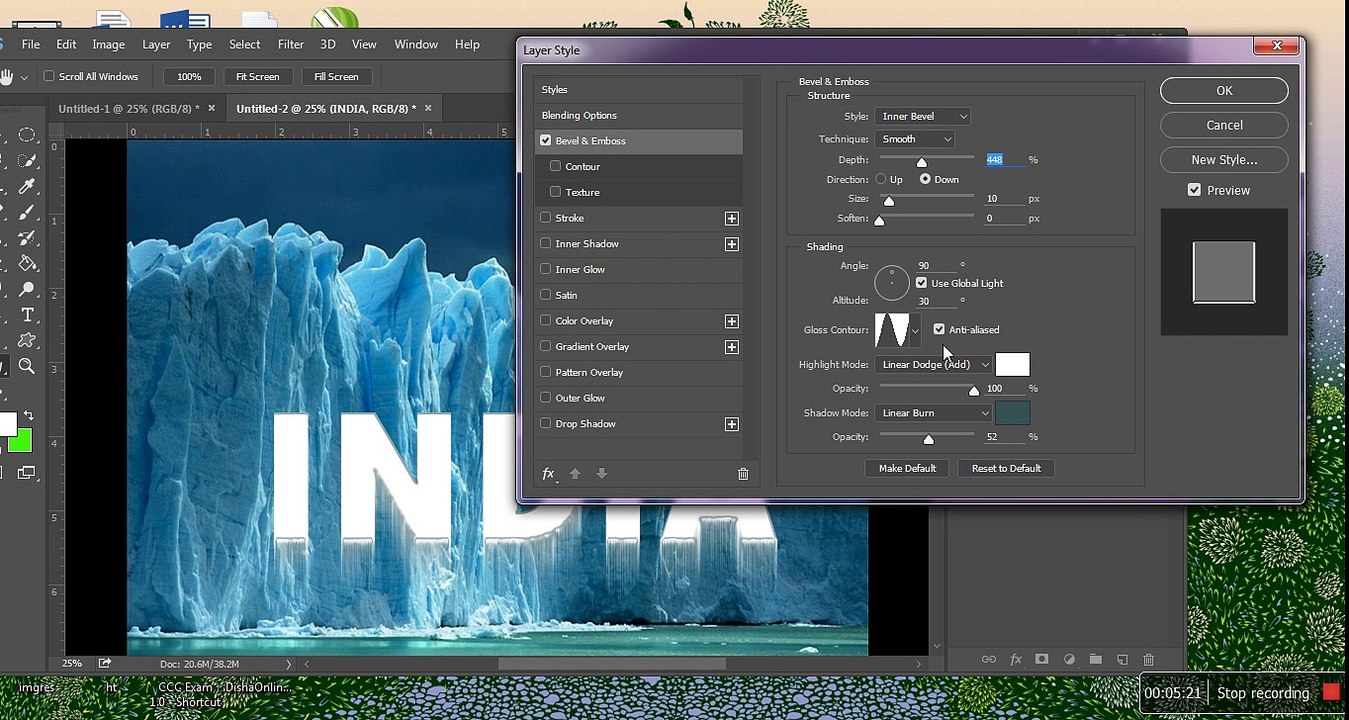Open the Filter menu

pos(291,44)
